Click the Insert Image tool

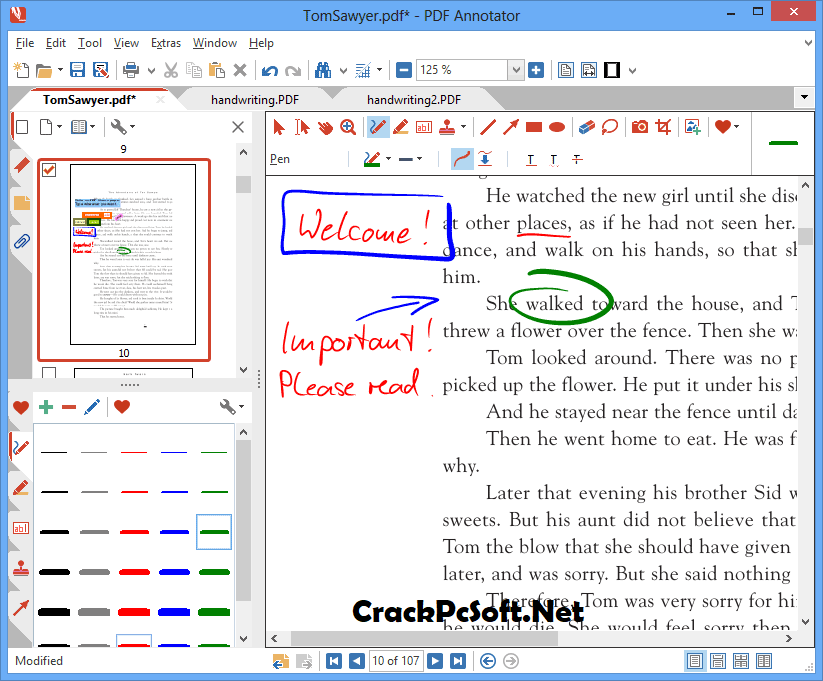pos(693,127)
